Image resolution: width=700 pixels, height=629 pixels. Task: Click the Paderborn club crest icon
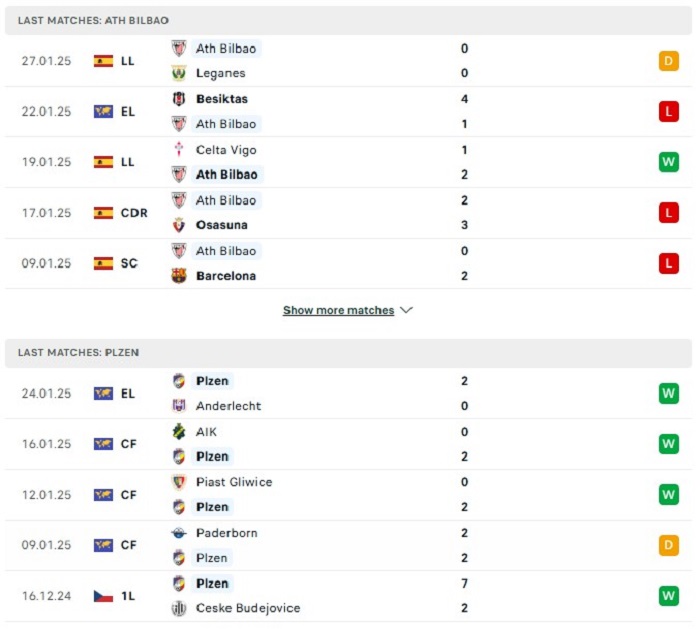coord(179,533)
